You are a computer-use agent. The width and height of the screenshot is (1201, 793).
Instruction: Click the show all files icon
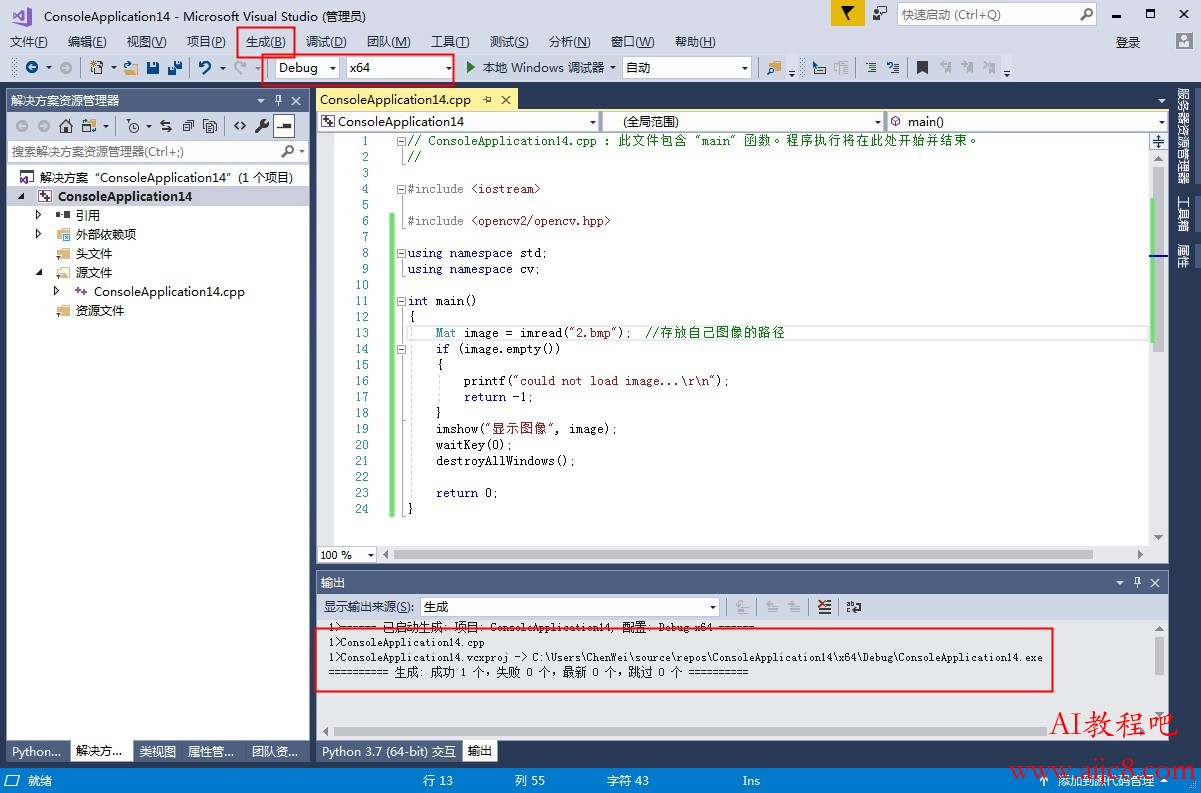[x=210, y=126]
